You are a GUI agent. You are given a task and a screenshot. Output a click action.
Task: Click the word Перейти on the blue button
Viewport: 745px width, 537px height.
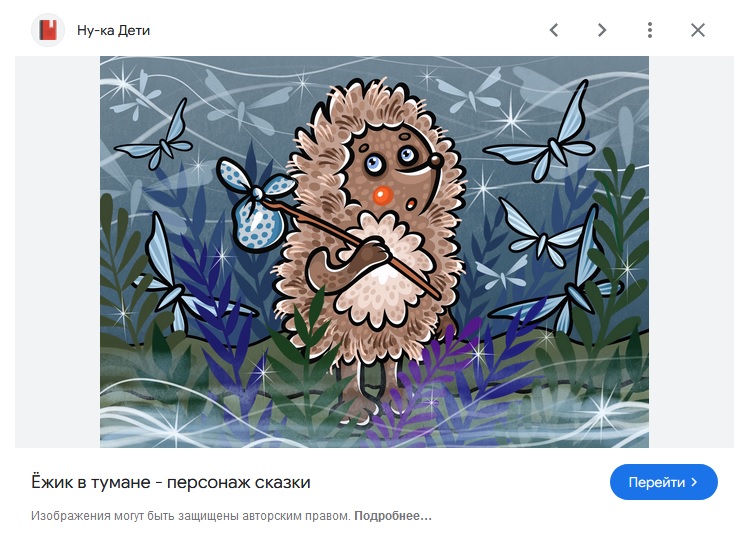(657, 482)
